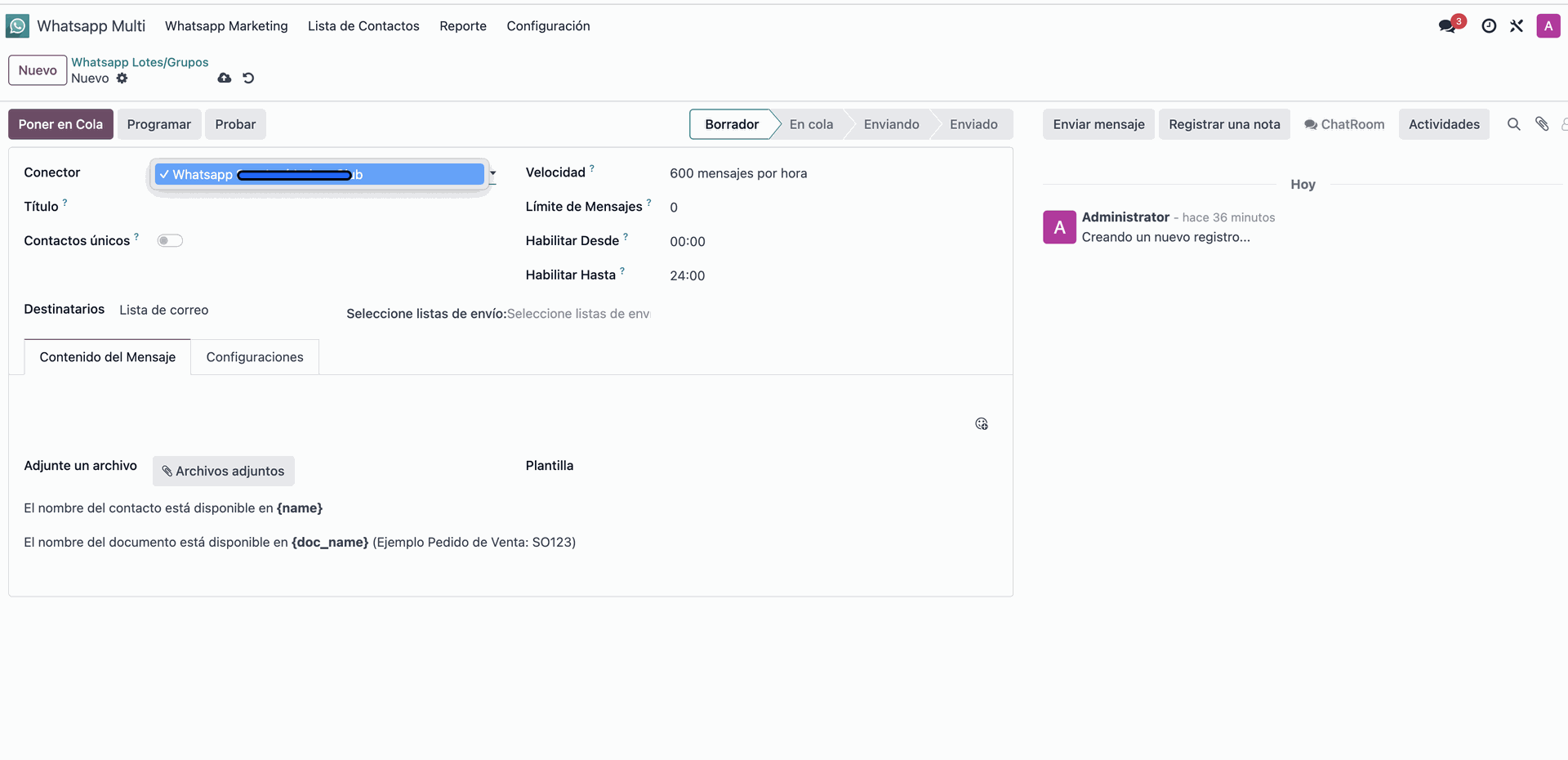This screenshot has width=1568, height=760.
Task: Select the Borrador status stage
Action: click(732, 124)
